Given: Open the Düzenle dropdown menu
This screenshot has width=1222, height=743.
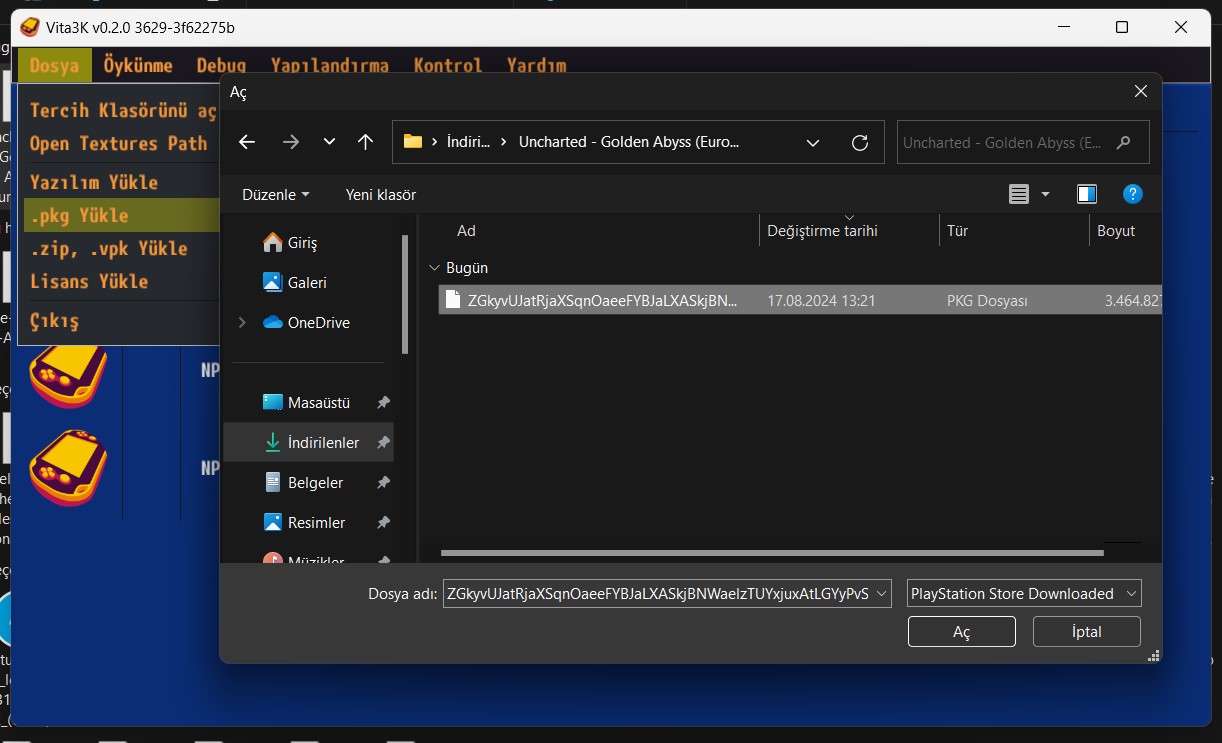Looking at the screenshot, I should pyautogui.click(x=275, y=194).
